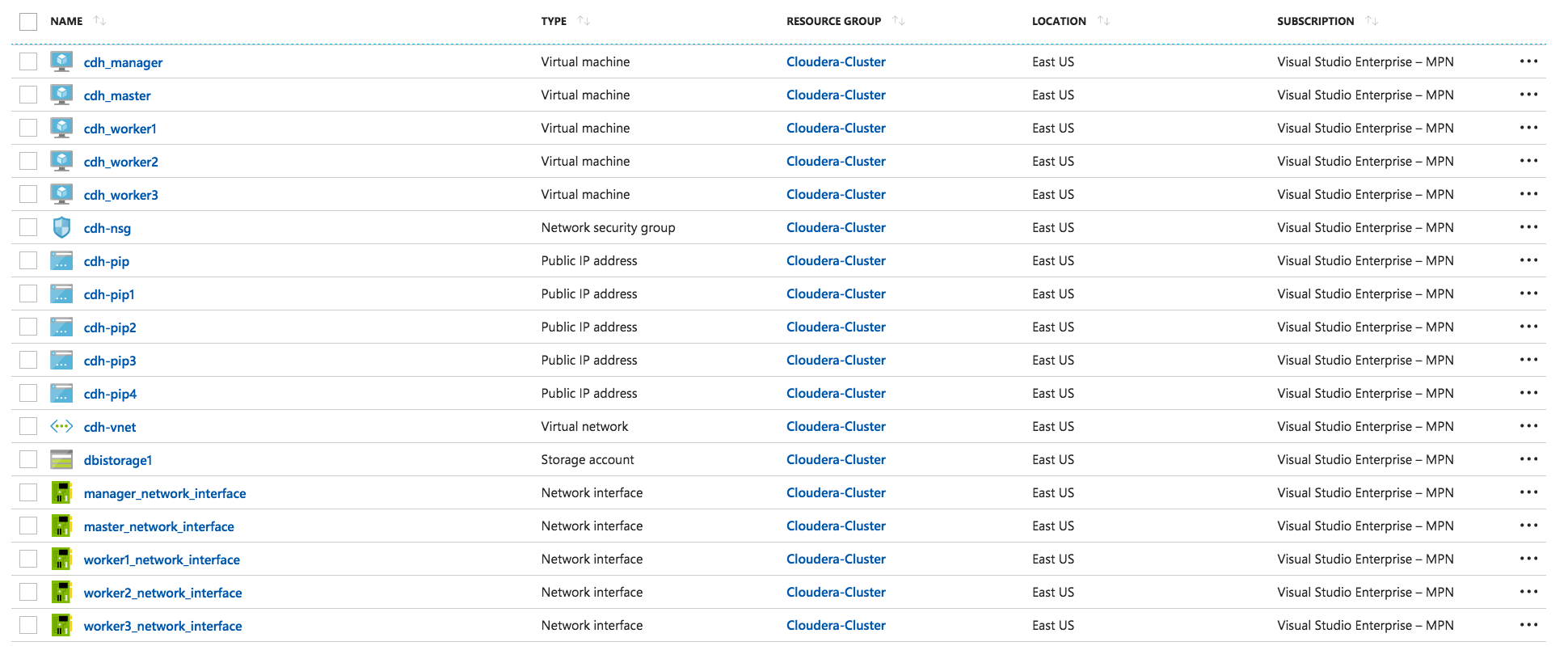Open the more-actions ellipsis for cdh_worker3
This screenshot has height=663, width=1568.
1528,194
